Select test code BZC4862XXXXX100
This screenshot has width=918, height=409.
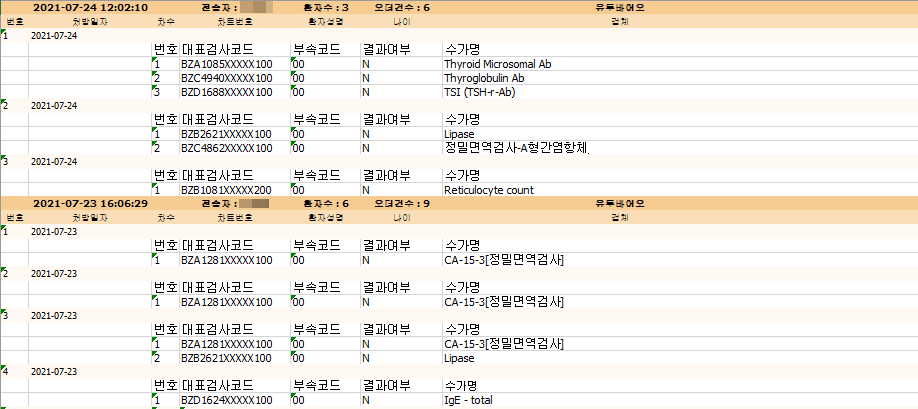[226, 148]
